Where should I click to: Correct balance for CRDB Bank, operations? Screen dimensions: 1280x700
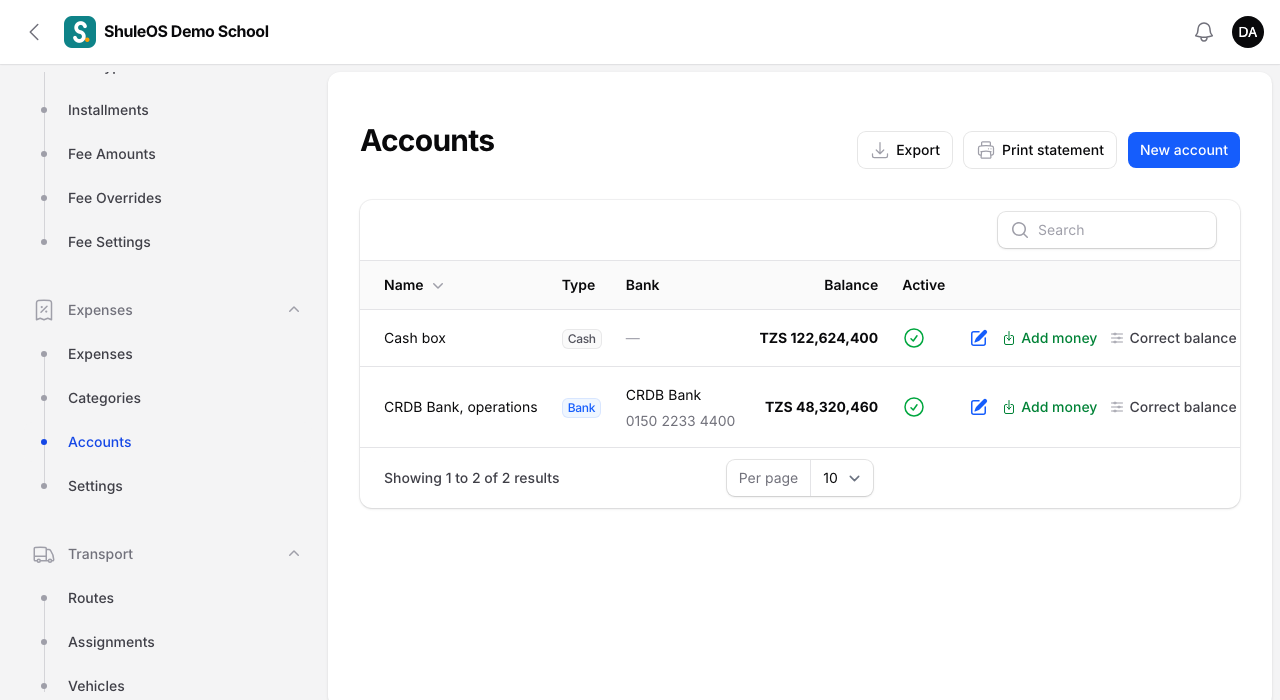pyautogui.click(x=1173, y=407)
